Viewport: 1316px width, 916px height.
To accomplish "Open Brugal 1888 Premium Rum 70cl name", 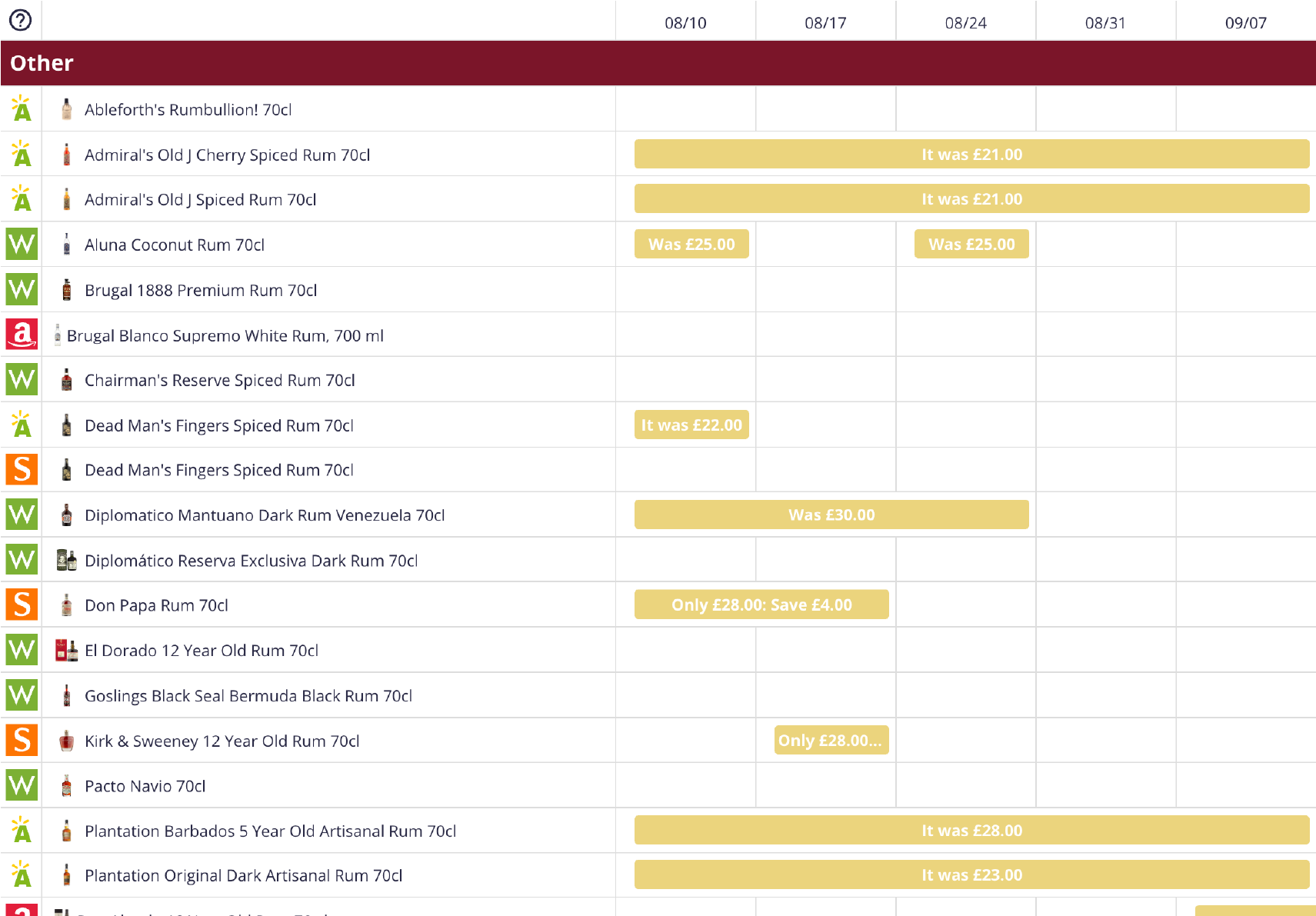I will click(201, 291).
